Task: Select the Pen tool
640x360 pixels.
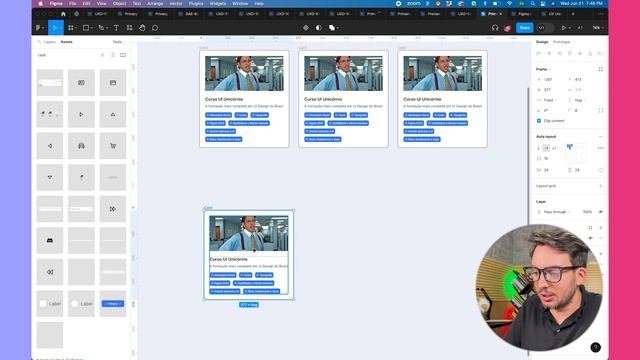Action: 101,28
